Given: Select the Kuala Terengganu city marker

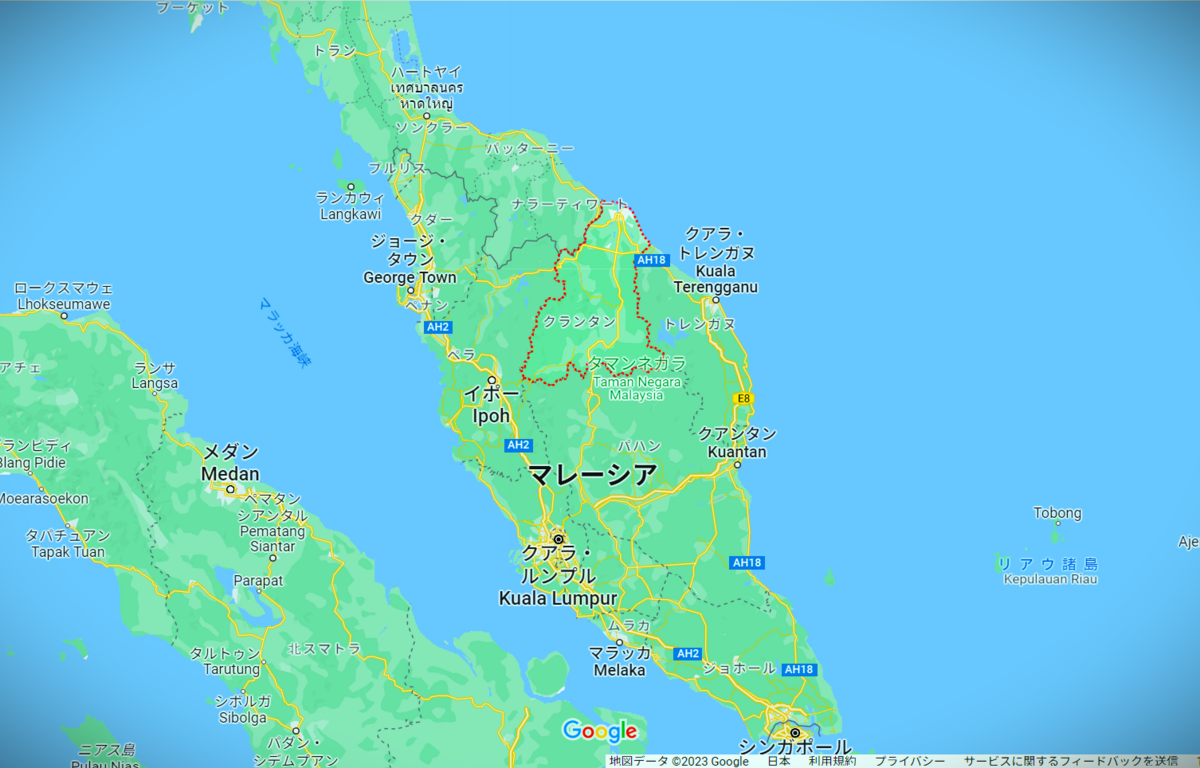Looking at the screenshot, I should 716,300.
